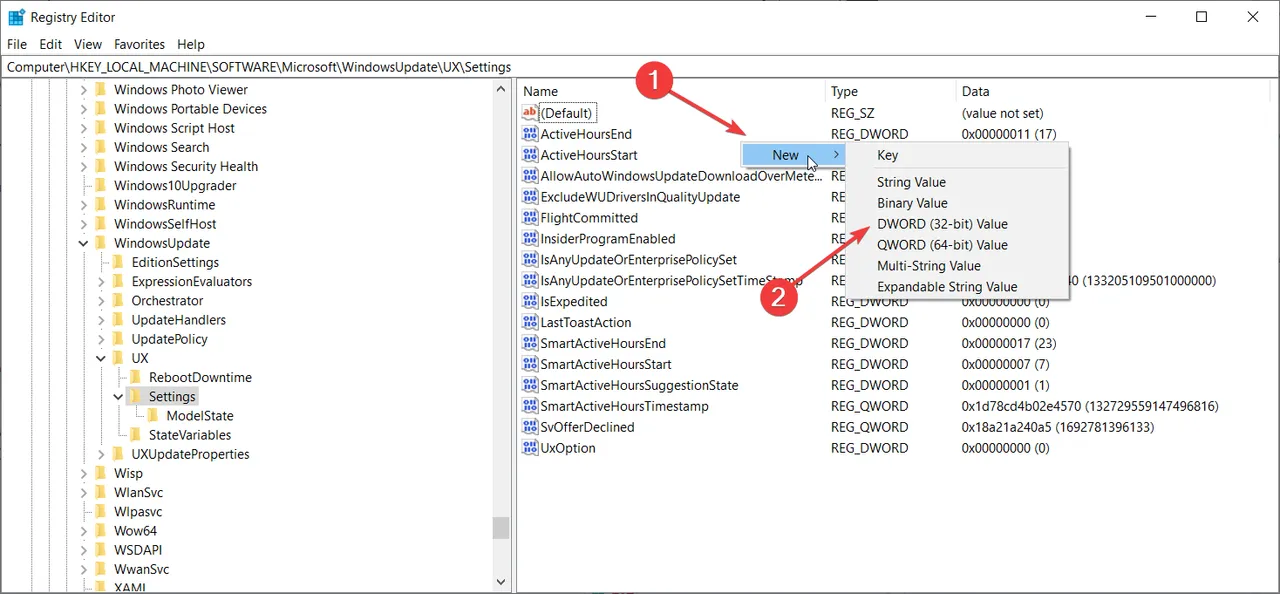Open the Help menu
The image size is (1280, 594).
click(191, 44)
